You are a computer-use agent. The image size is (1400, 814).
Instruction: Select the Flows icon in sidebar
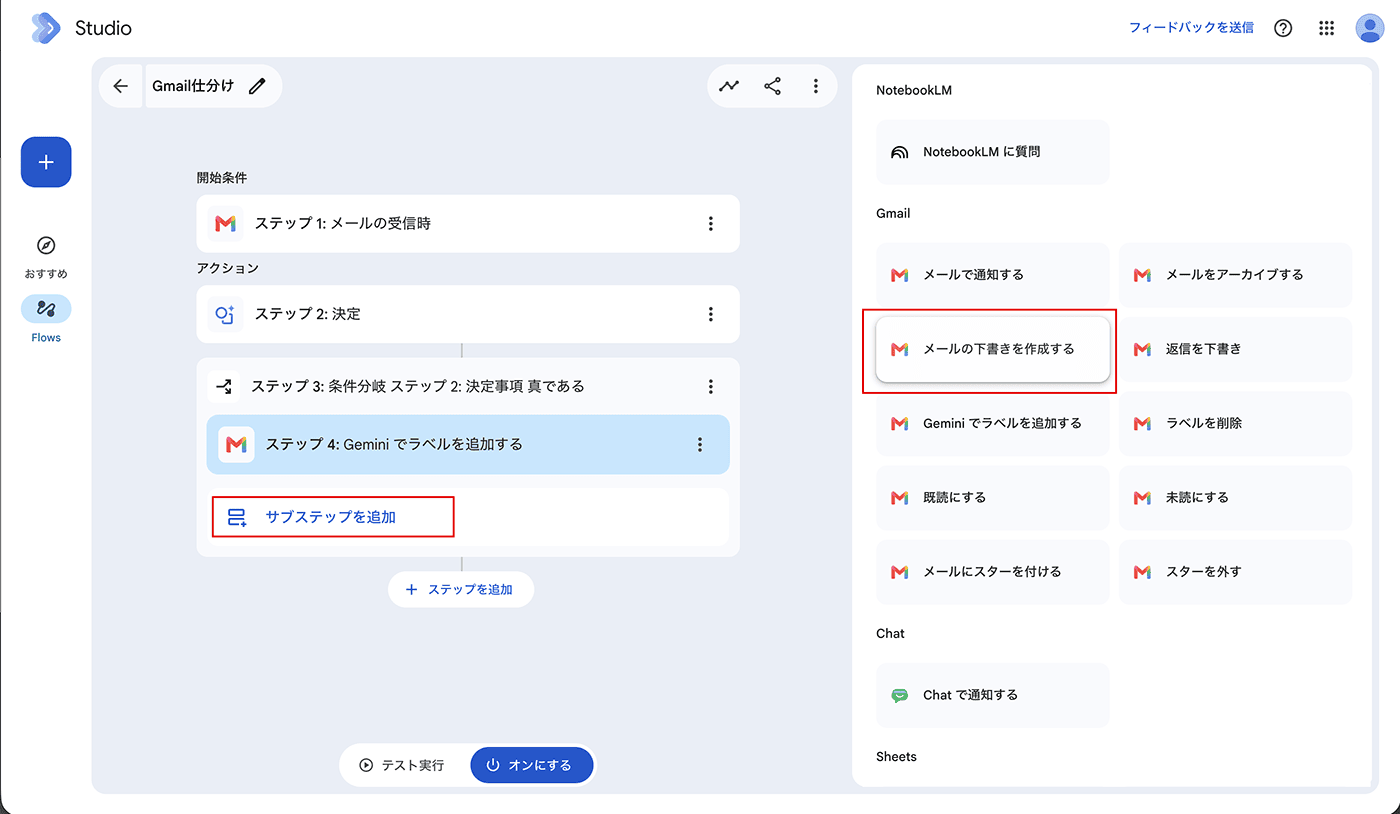click(x=46, y=309)
